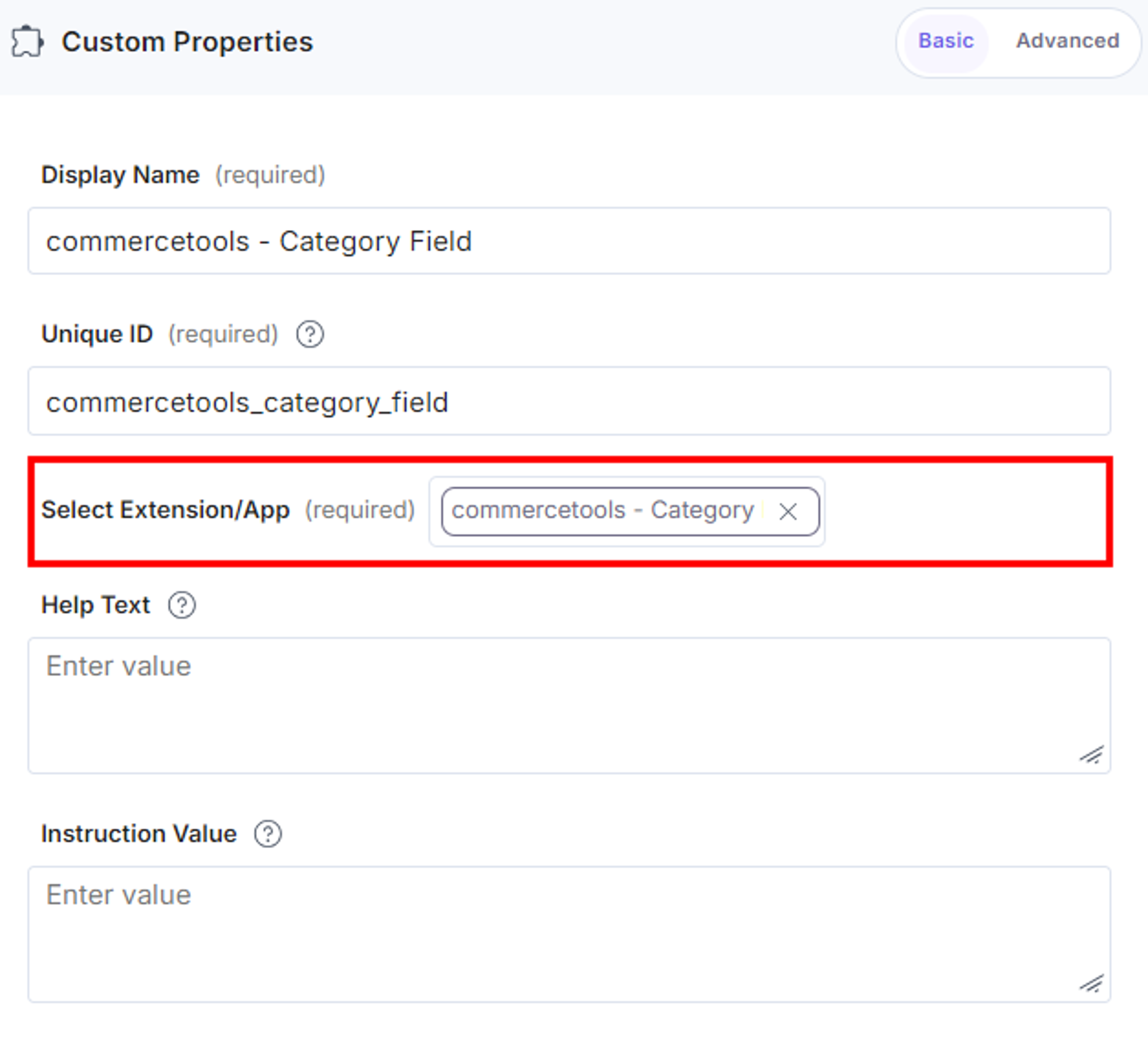Remove the commercetools - Category selection

tap(788, 511)
